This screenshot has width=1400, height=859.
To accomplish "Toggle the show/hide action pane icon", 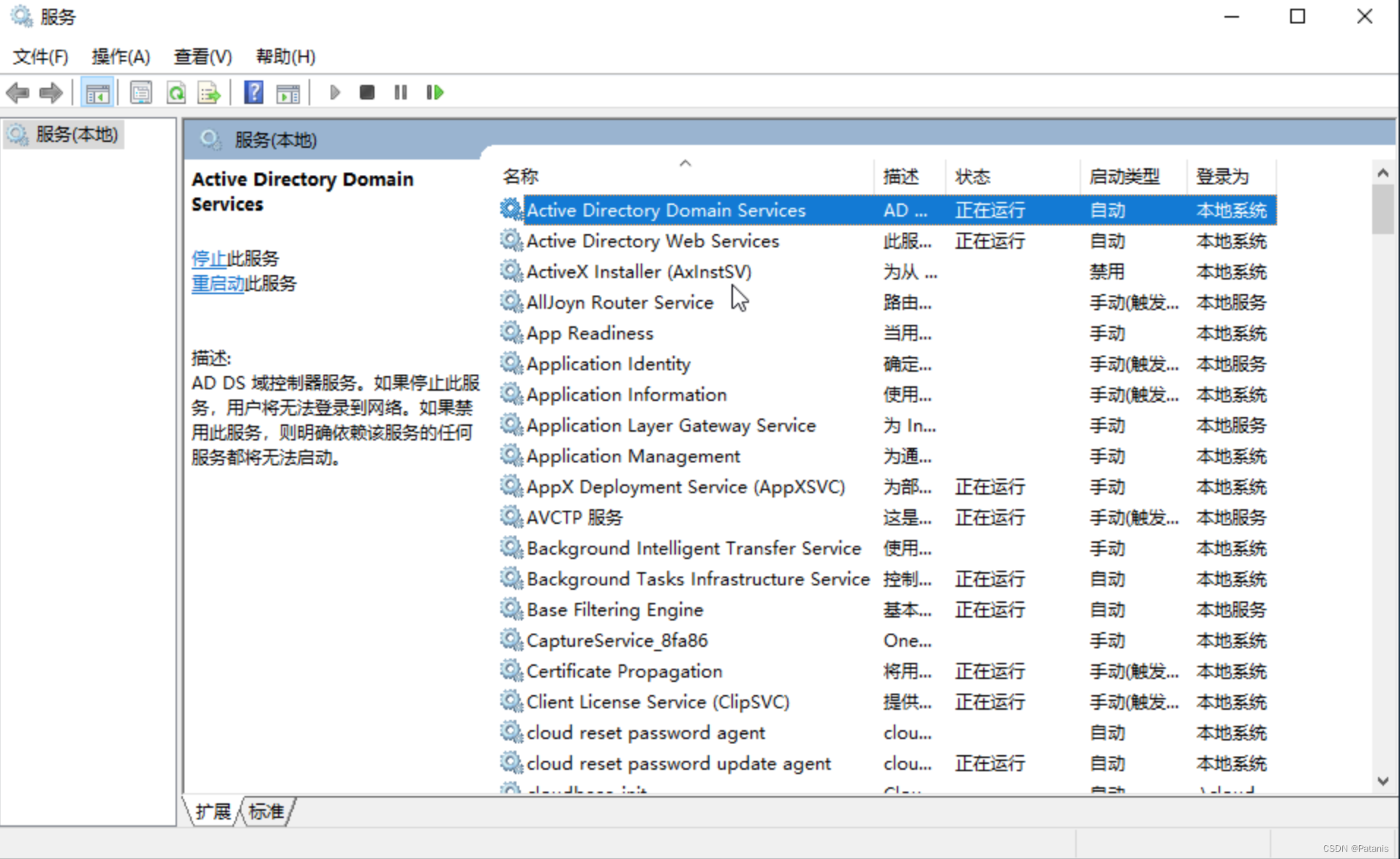I will coord(287,93).
